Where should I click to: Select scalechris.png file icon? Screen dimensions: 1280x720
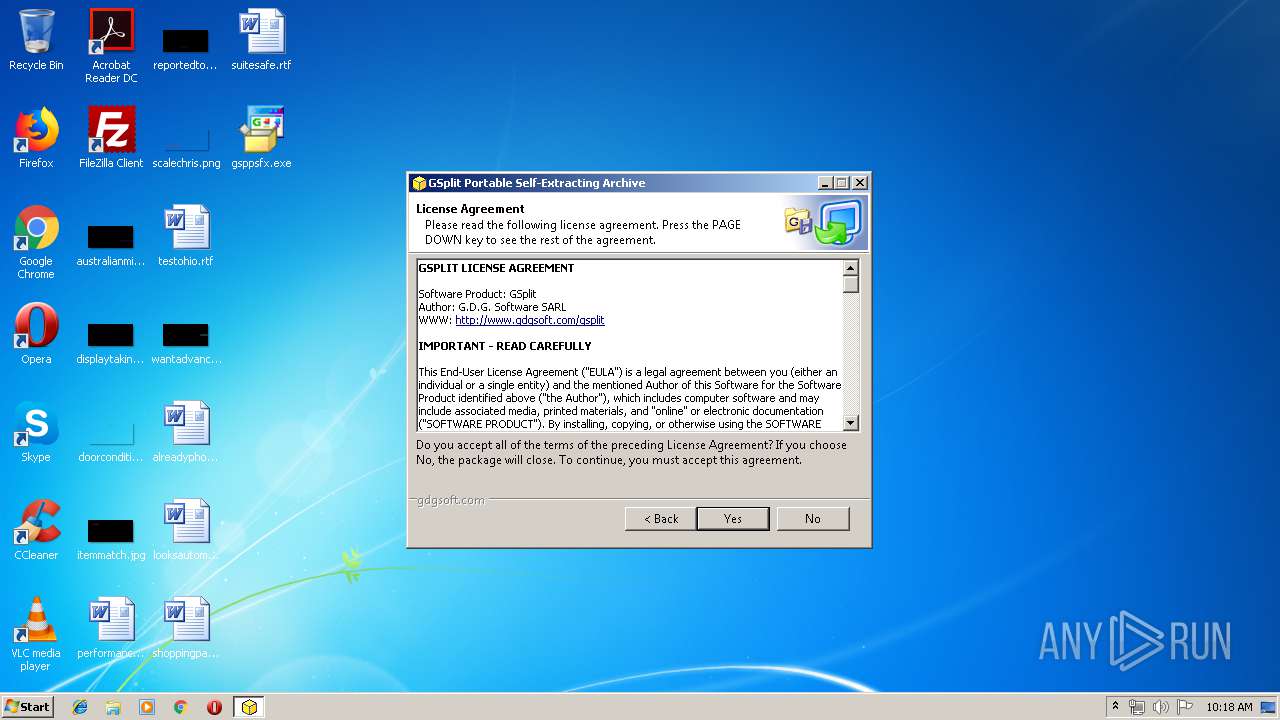tap(186, 145)
